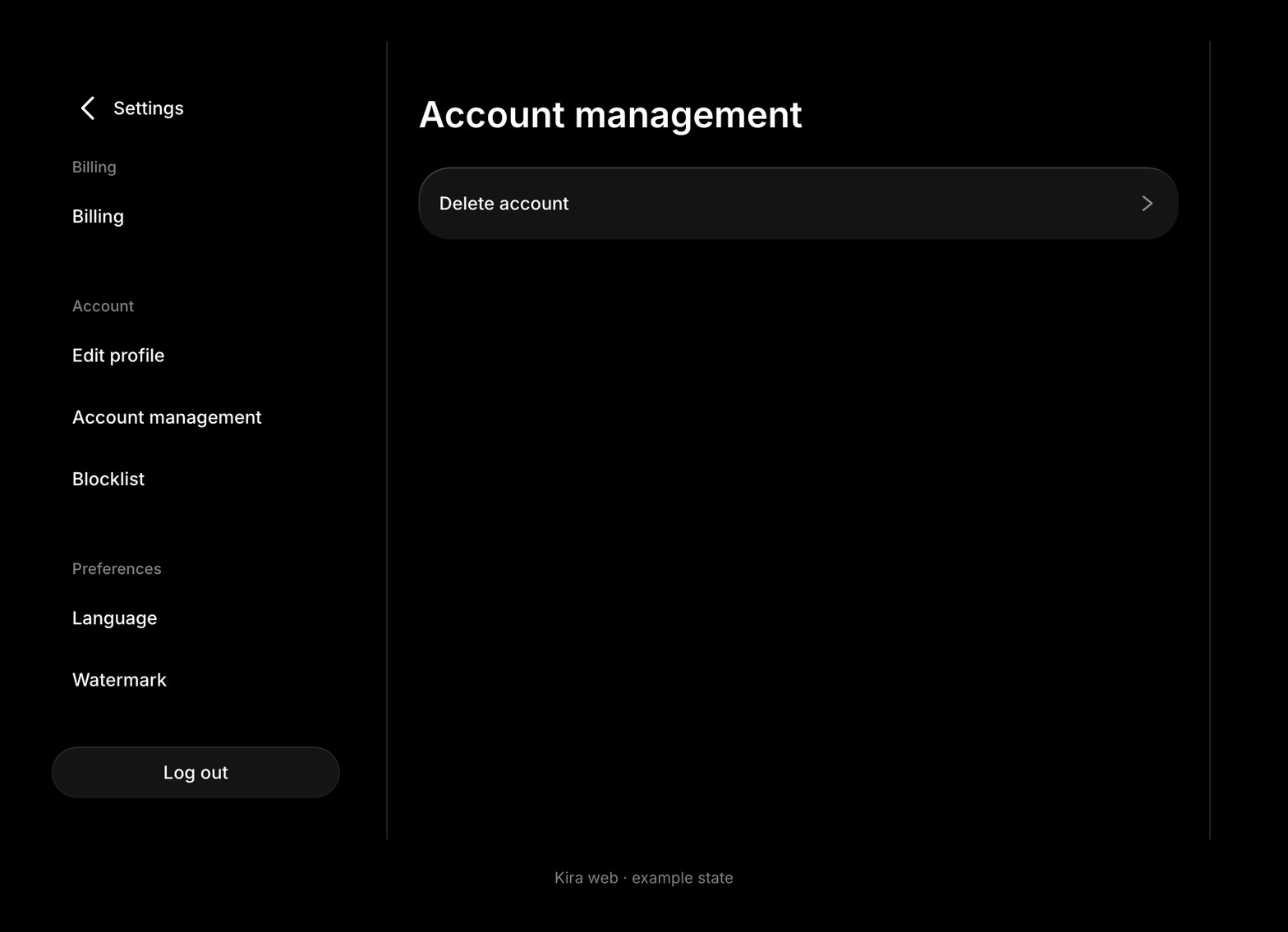Open Watermark preferences
Viewport: 1288px width, 932px height.
coord(119,680)
